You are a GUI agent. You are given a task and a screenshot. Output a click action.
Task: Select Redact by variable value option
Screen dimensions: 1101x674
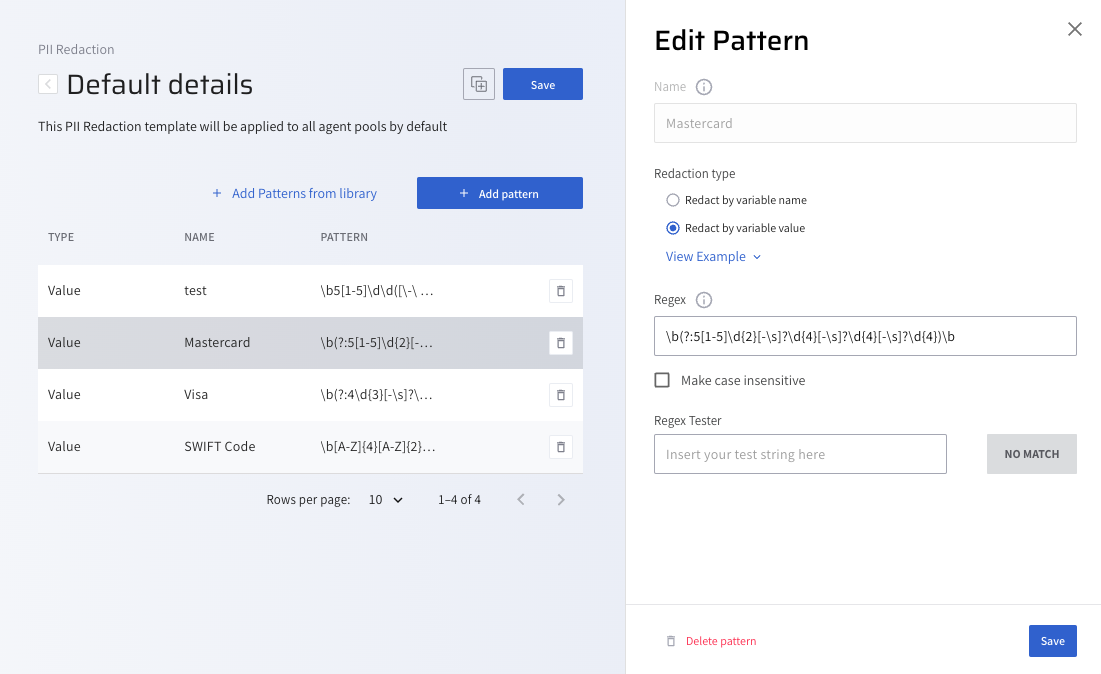point(673,228)
